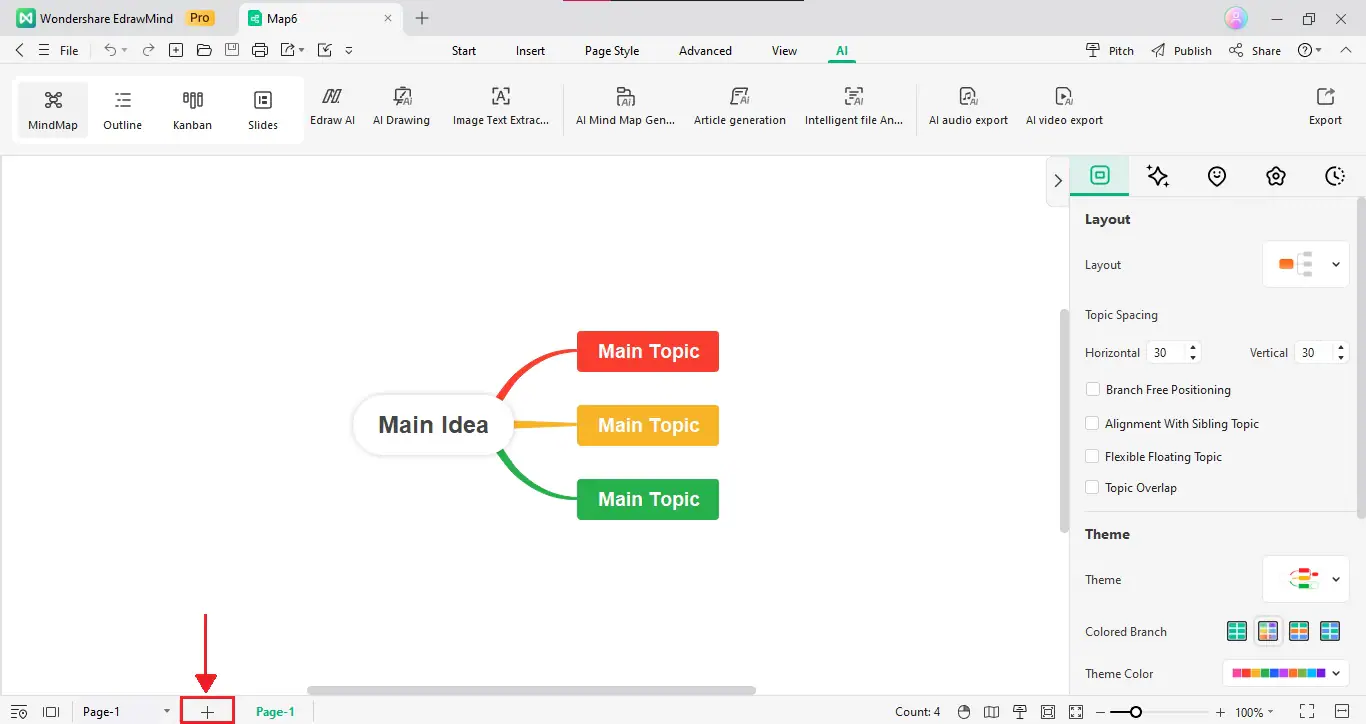This screenshot has width=1366, height=724.
Task: Redo the last action
Action: click(x=148, y=50)
